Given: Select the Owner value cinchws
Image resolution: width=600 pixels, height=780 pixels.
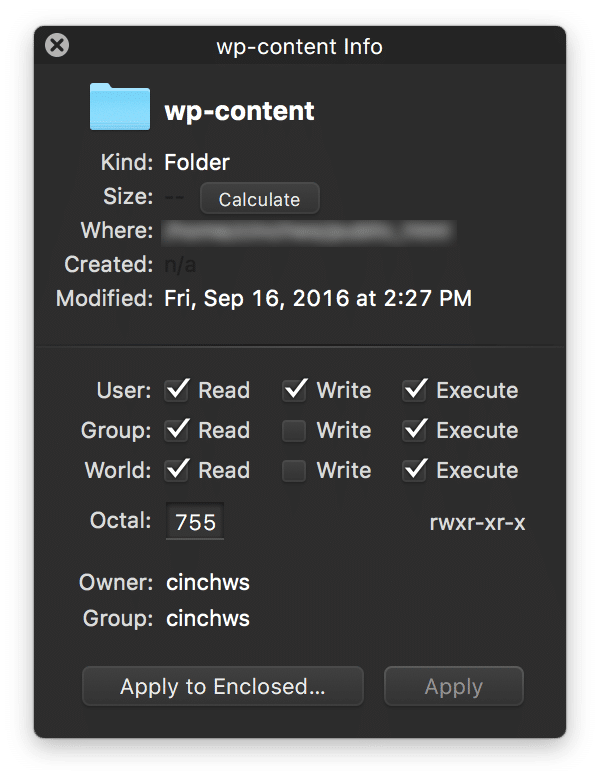Looking at the screenshot, I should (207, 581).
